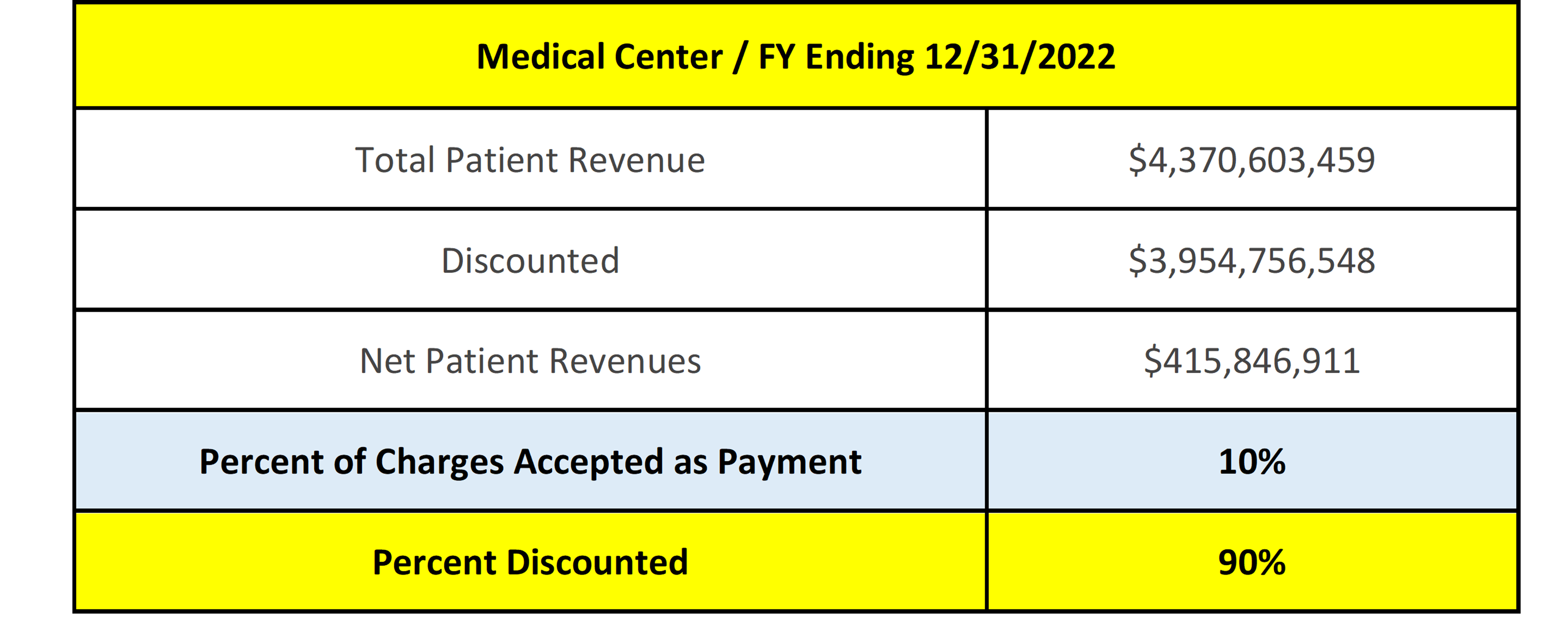This screenshot has height=640, width=1568.
Task: Click the 90% value cell
Action: [x=1252, y=562]
